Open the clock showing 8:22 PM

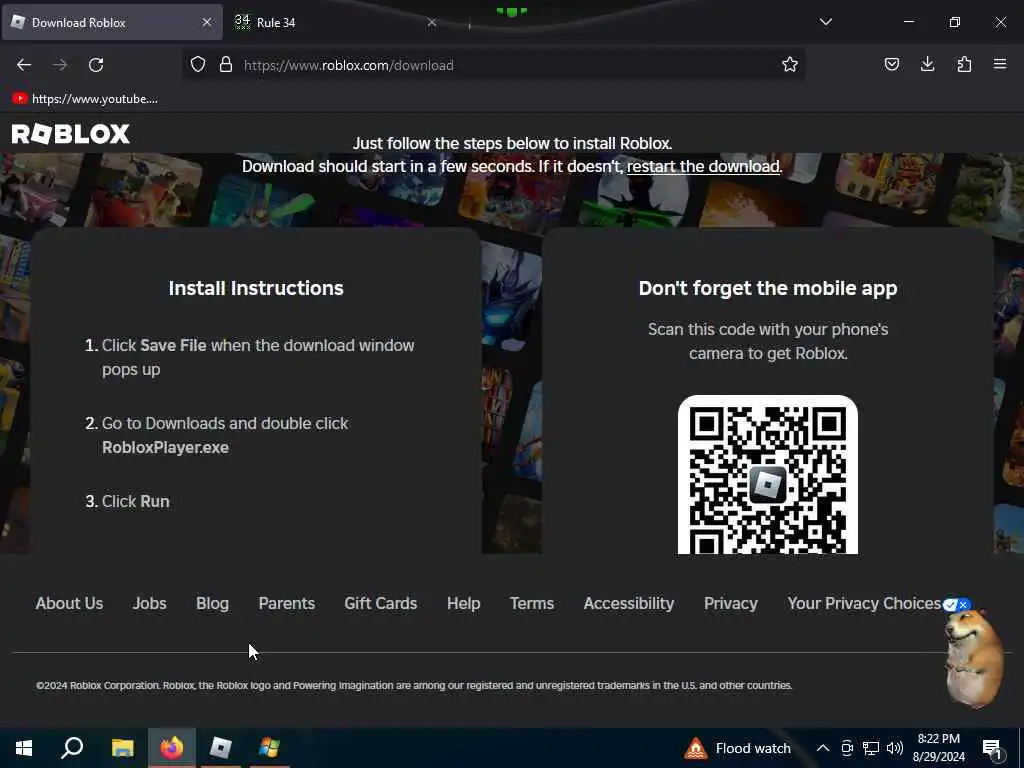pyautogui.click(x=938, y=748)
